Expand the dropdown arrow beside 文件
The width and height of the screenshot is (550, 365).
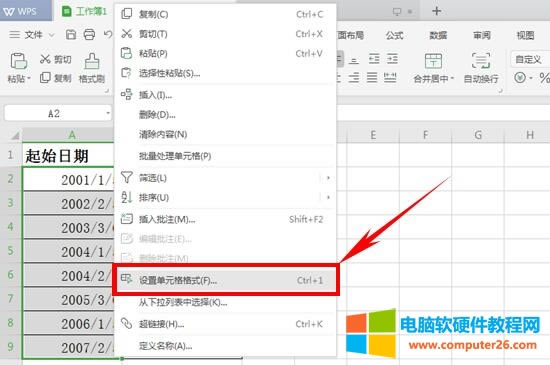(x=51, y=35)
